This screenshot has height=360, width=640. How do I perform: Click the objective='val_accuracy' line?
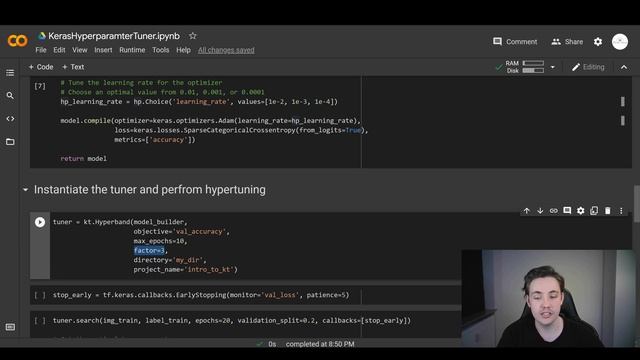click(182, 232)
